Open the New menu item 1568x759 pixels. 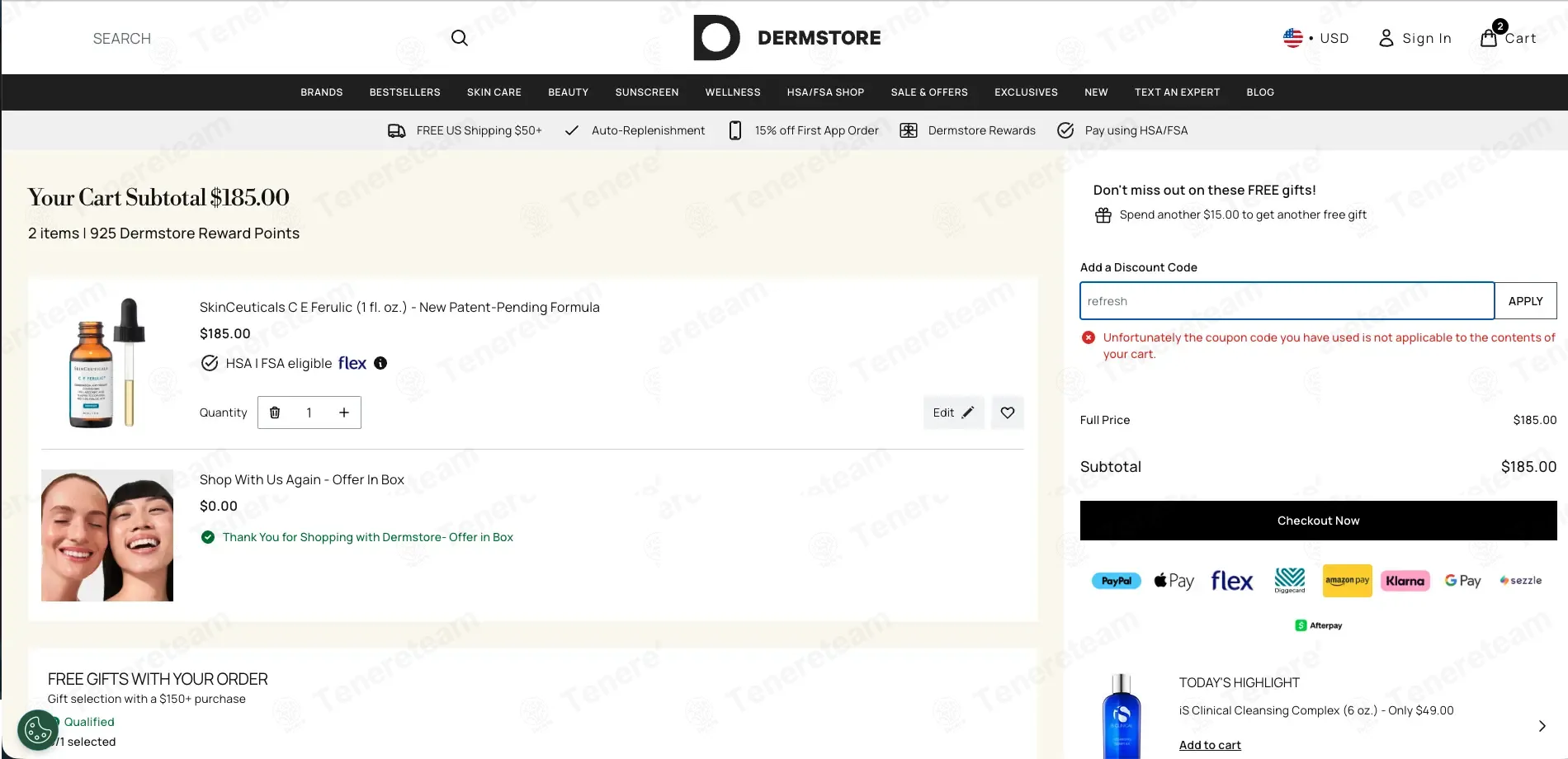click(x=1096, y=92)
